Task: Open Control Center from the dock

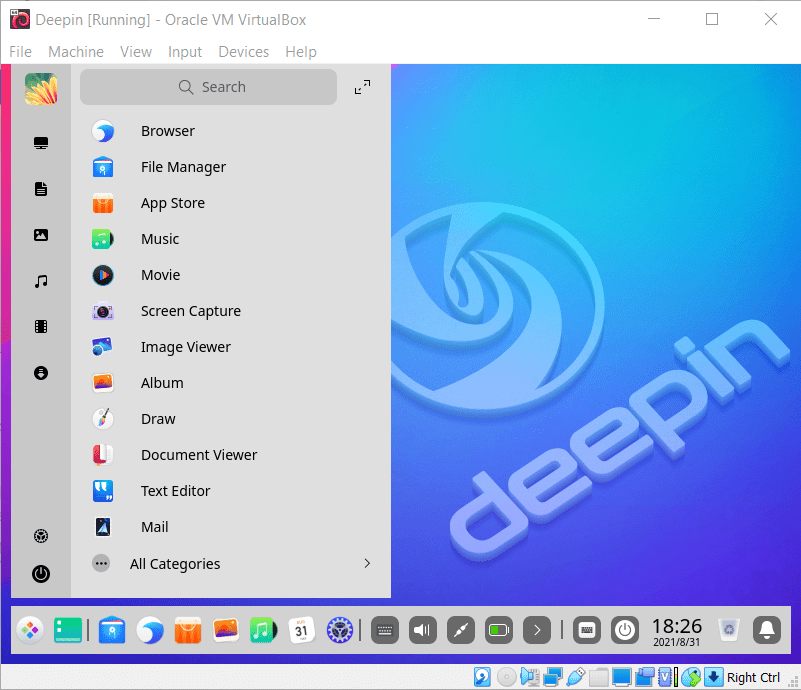Action: coord(340,630)
